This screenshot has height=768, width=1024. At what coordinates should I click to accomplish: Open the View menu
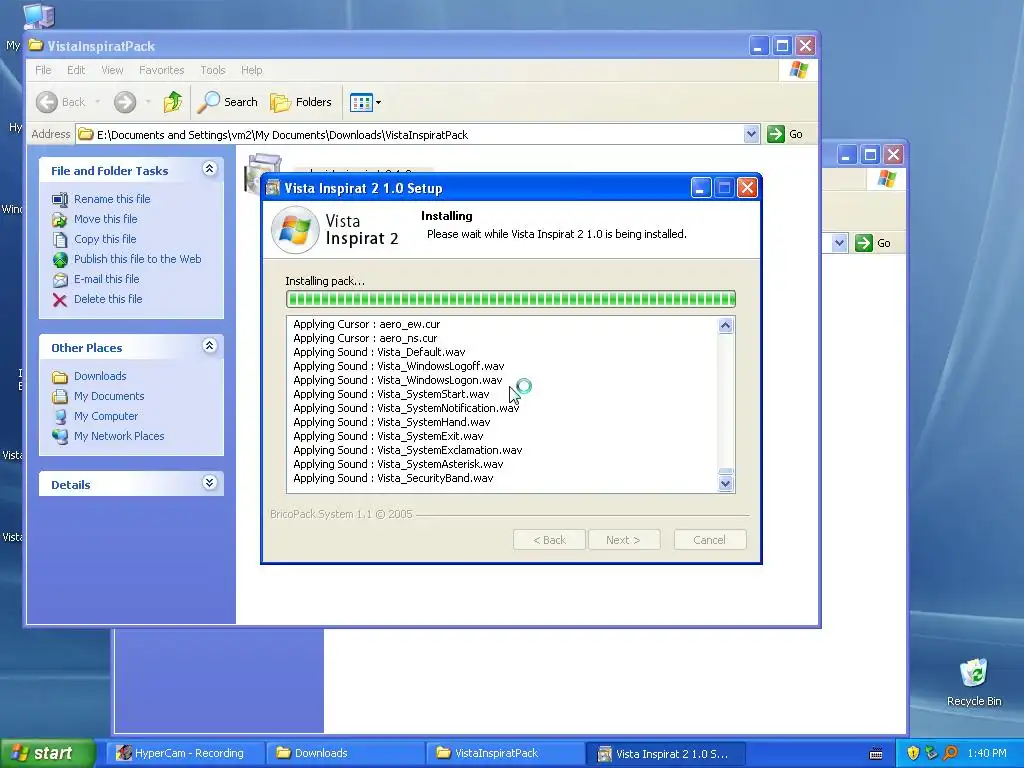pos(112,70)
